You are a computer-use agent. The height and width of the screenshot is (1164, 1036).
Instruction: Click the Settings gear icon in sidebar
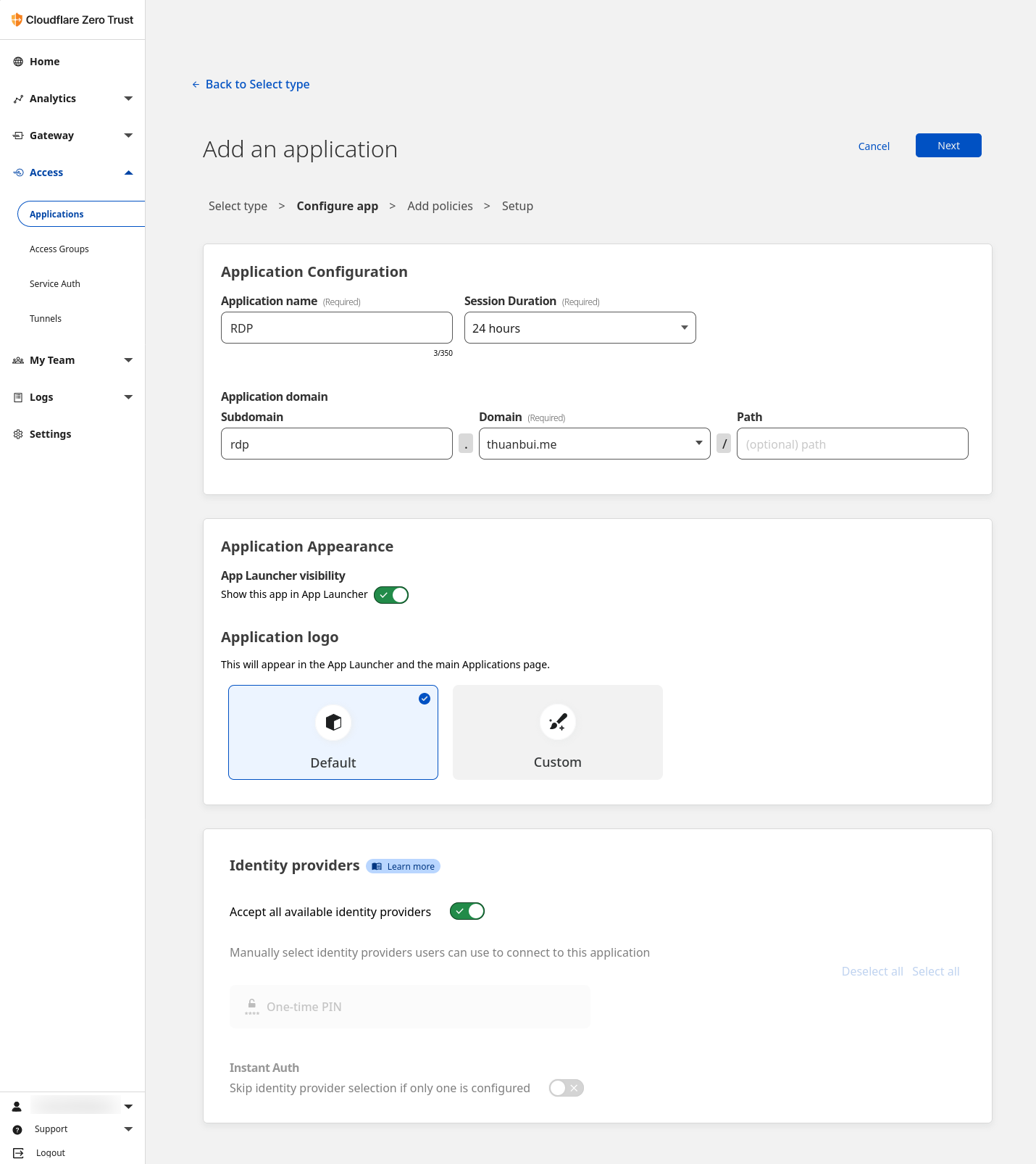click(x=18, y=434)
